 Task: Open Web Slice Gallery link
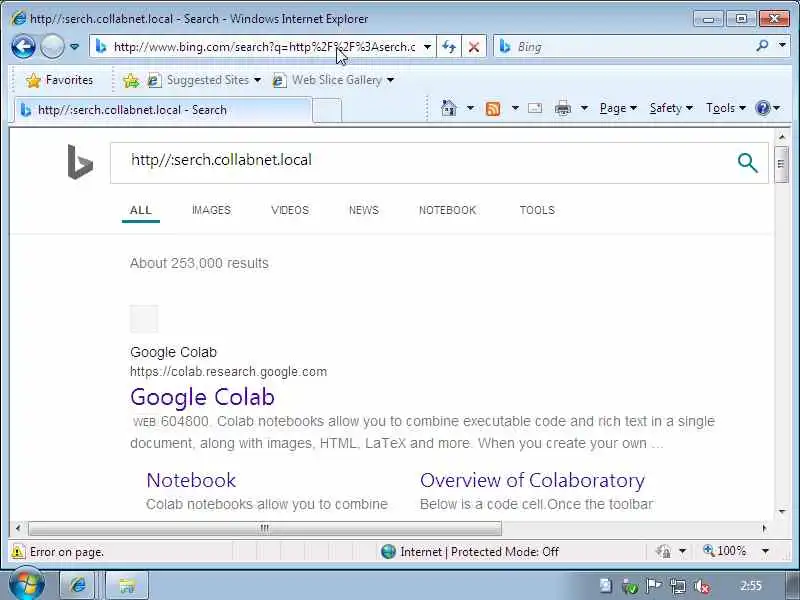(x=328, y=80)
